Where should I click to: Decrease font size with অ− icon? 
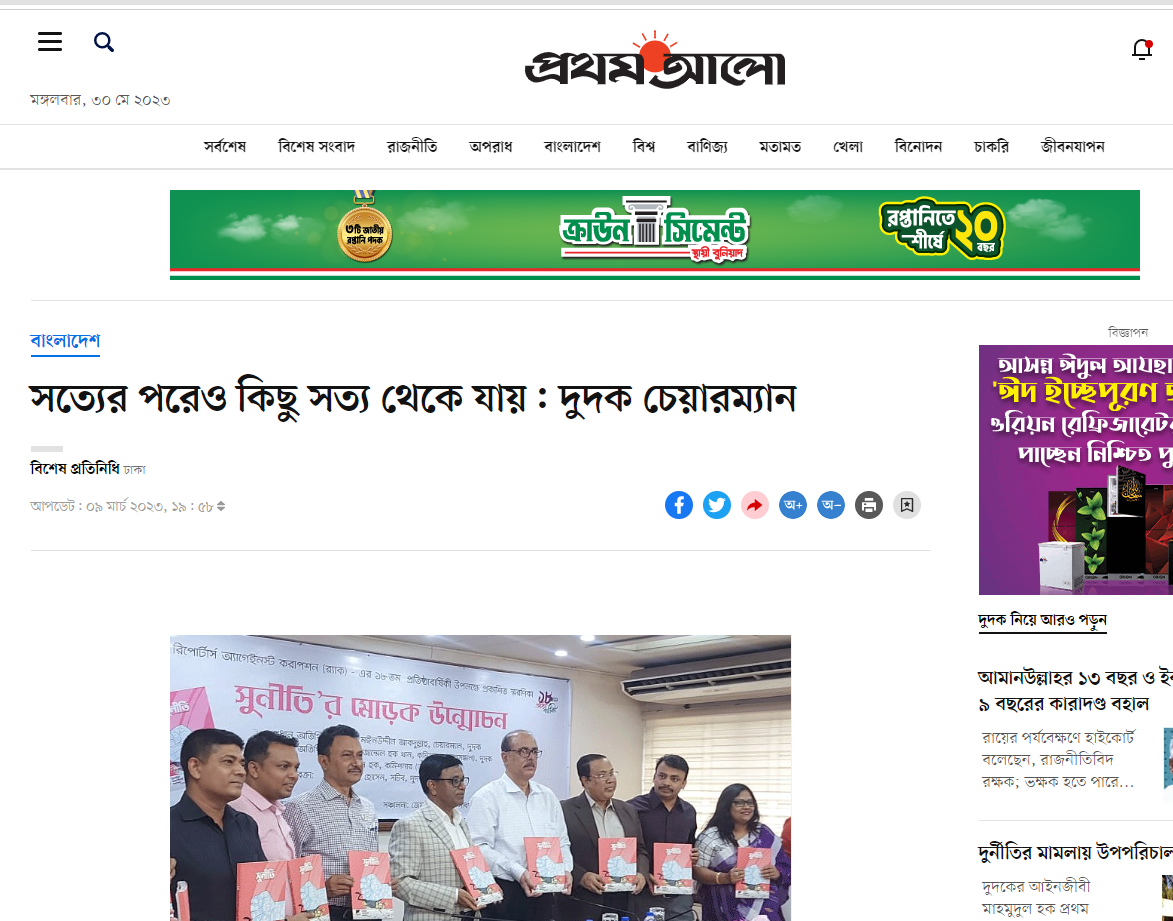pos(831,505)
